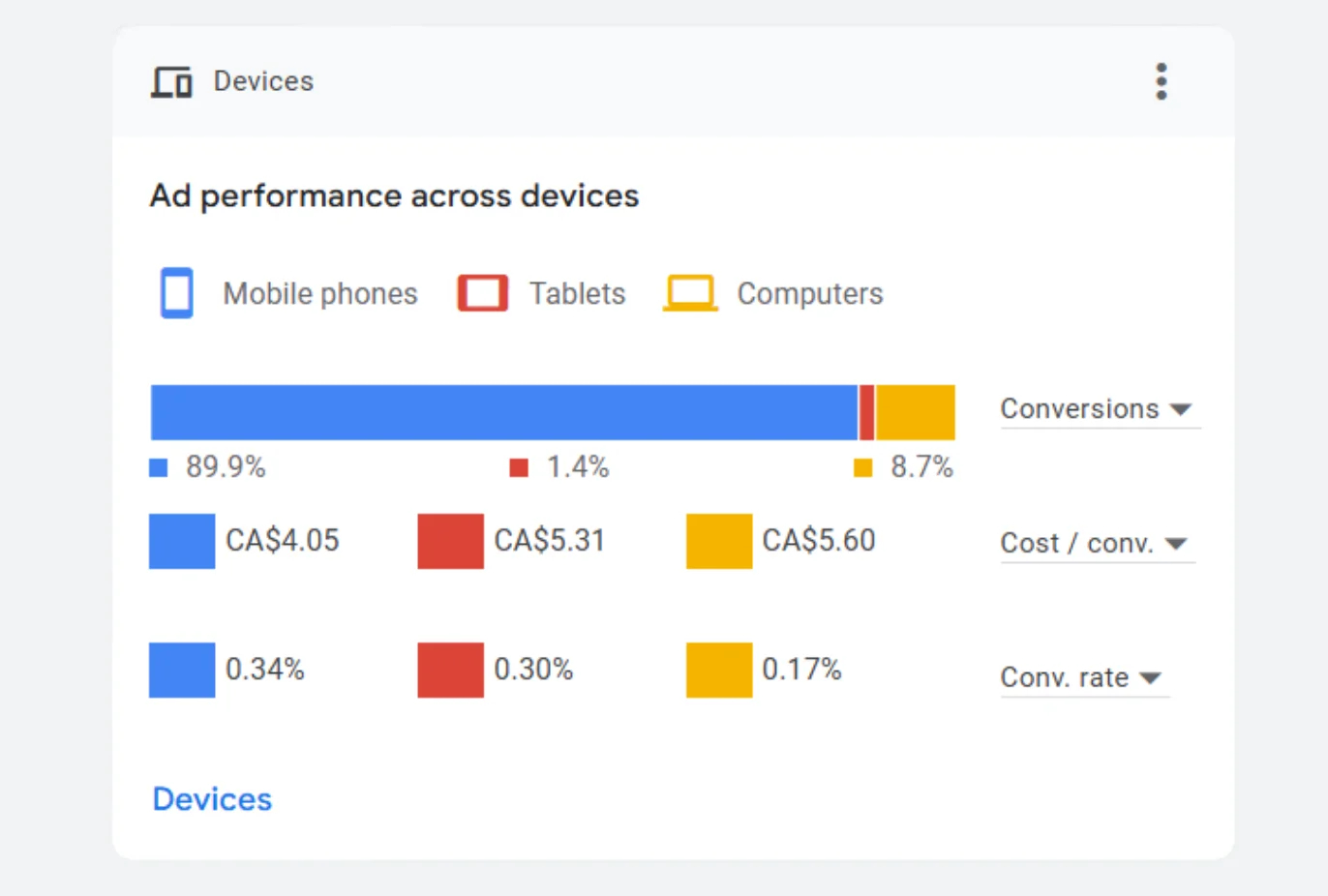Viewport: 1328px width, 896px height.
Task: Click the small yellow 8.7% legend marker
Action: coord(862,468)
